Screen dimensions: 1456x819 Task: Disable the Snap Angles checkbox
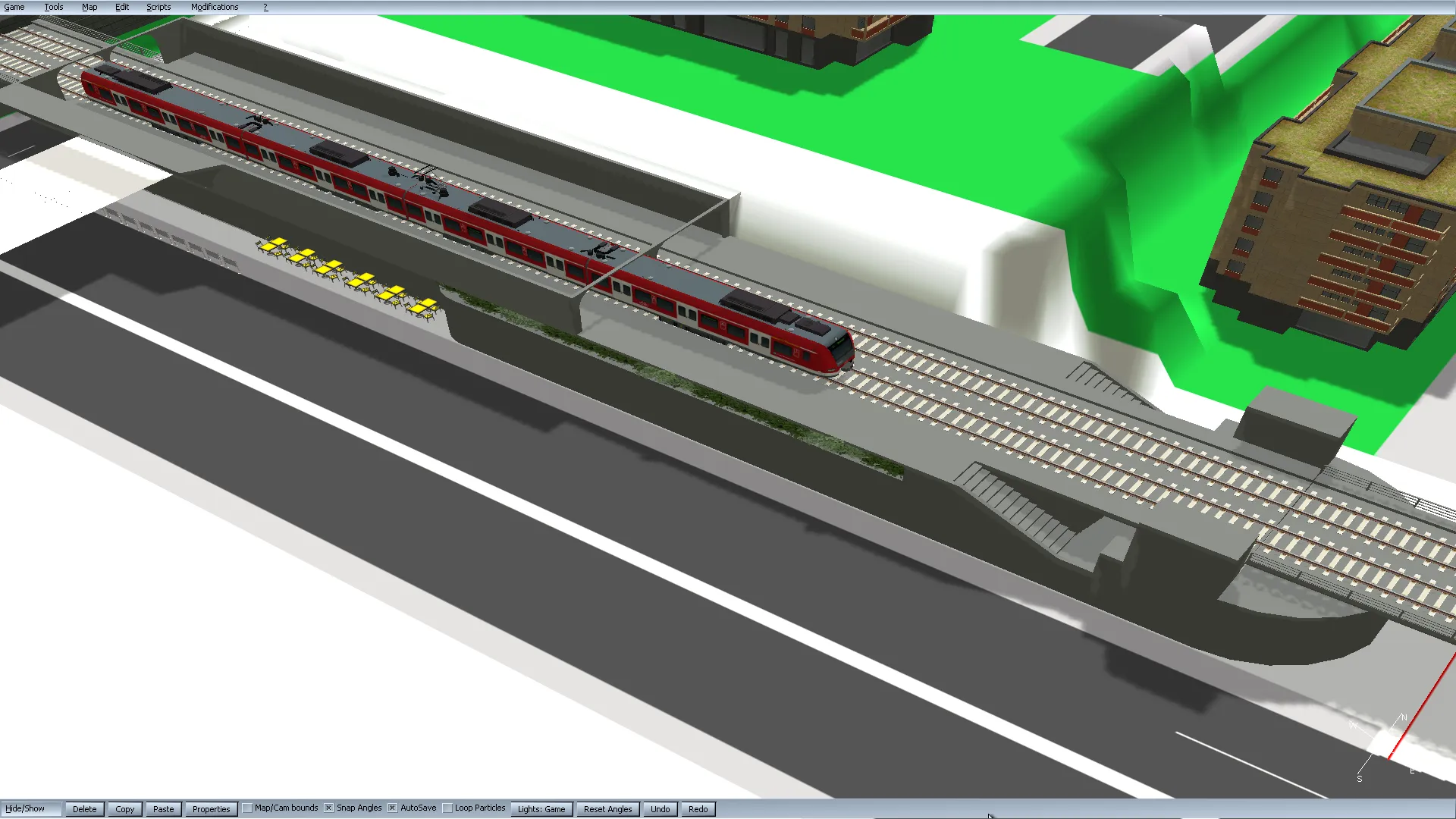[x=329, y=808]
